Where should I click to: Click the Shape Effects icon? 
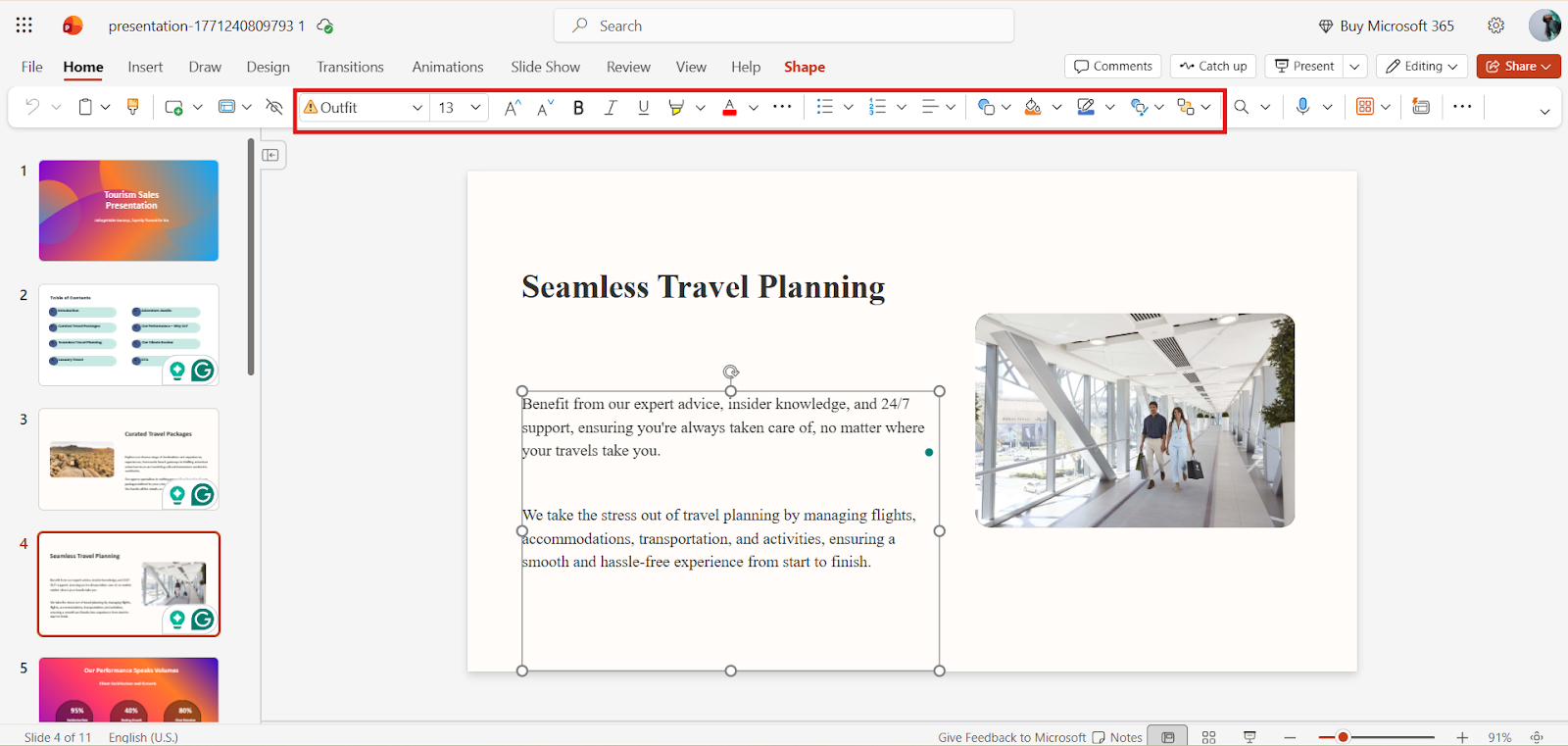pyautogui.click(x=1139, y=107)
